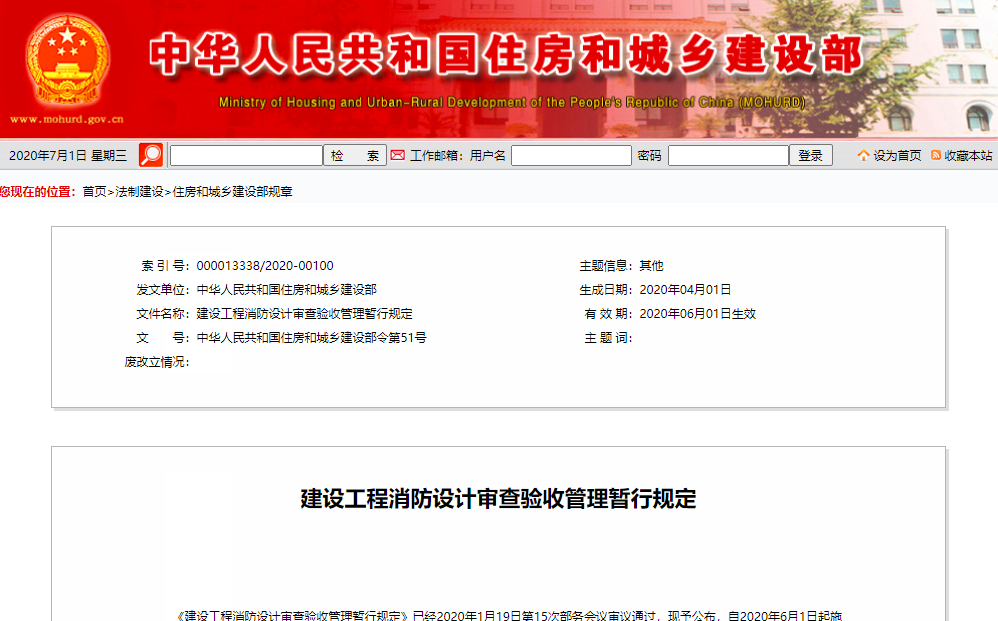Click the red magnifier search icon
The width and height of the screenshot is (998, 621).
[151, 155]
